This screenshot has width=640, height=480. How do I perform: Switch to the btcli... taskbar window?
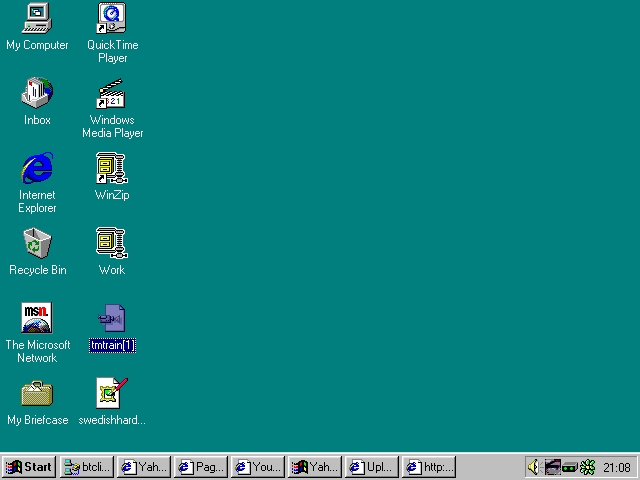pos(86,467)
